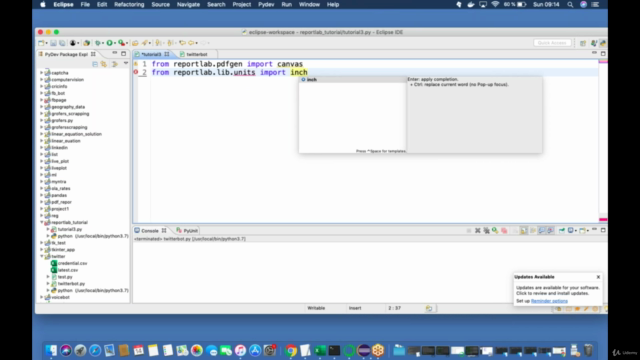The height and width of the screenshot is (360, 640).
Task: Click the green Run button in toolbar
Action: [x=109, y=43]
